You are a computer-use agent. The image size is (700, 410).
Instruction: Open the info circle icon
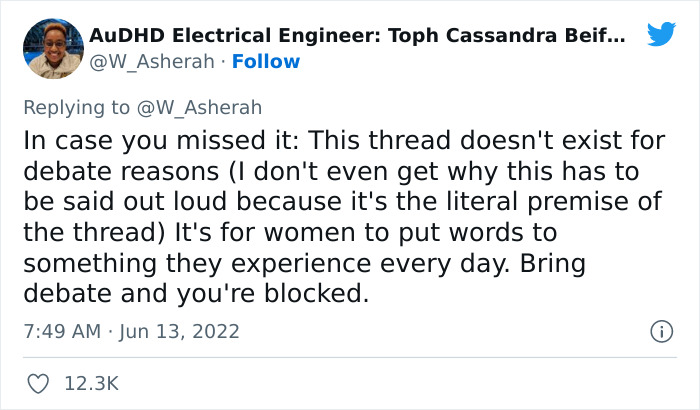[661, 330]
